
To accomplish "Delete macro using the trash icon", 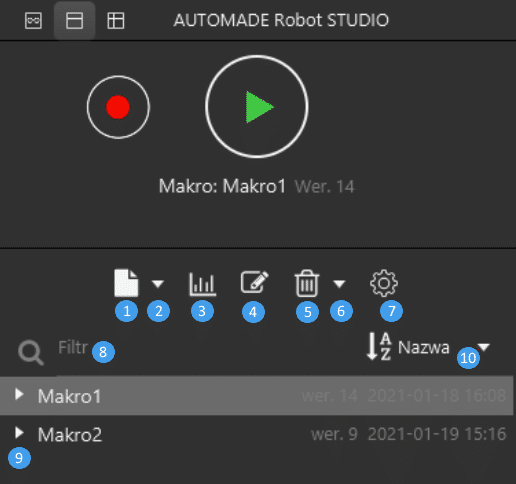I will click(x=307, y=283).
